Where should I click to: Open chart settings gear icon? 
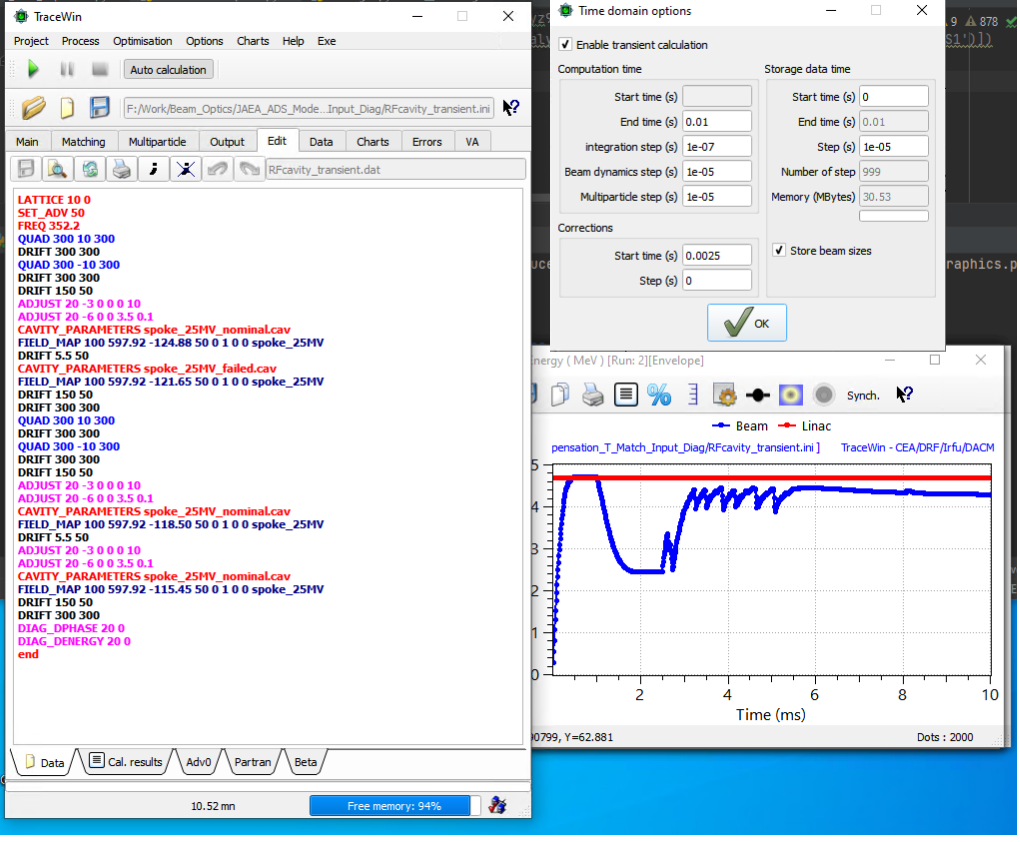(725, 395)
